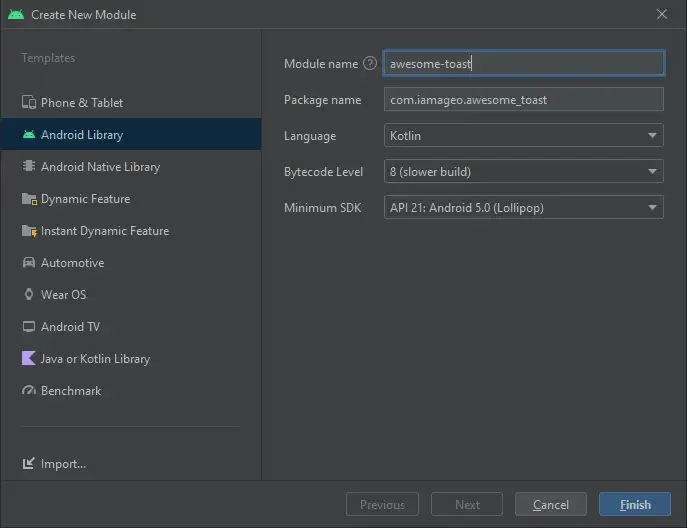Click the Instant Dynamic Feature folder icon
The width and height of the screenshot is (687, 528).
[29, 231]
